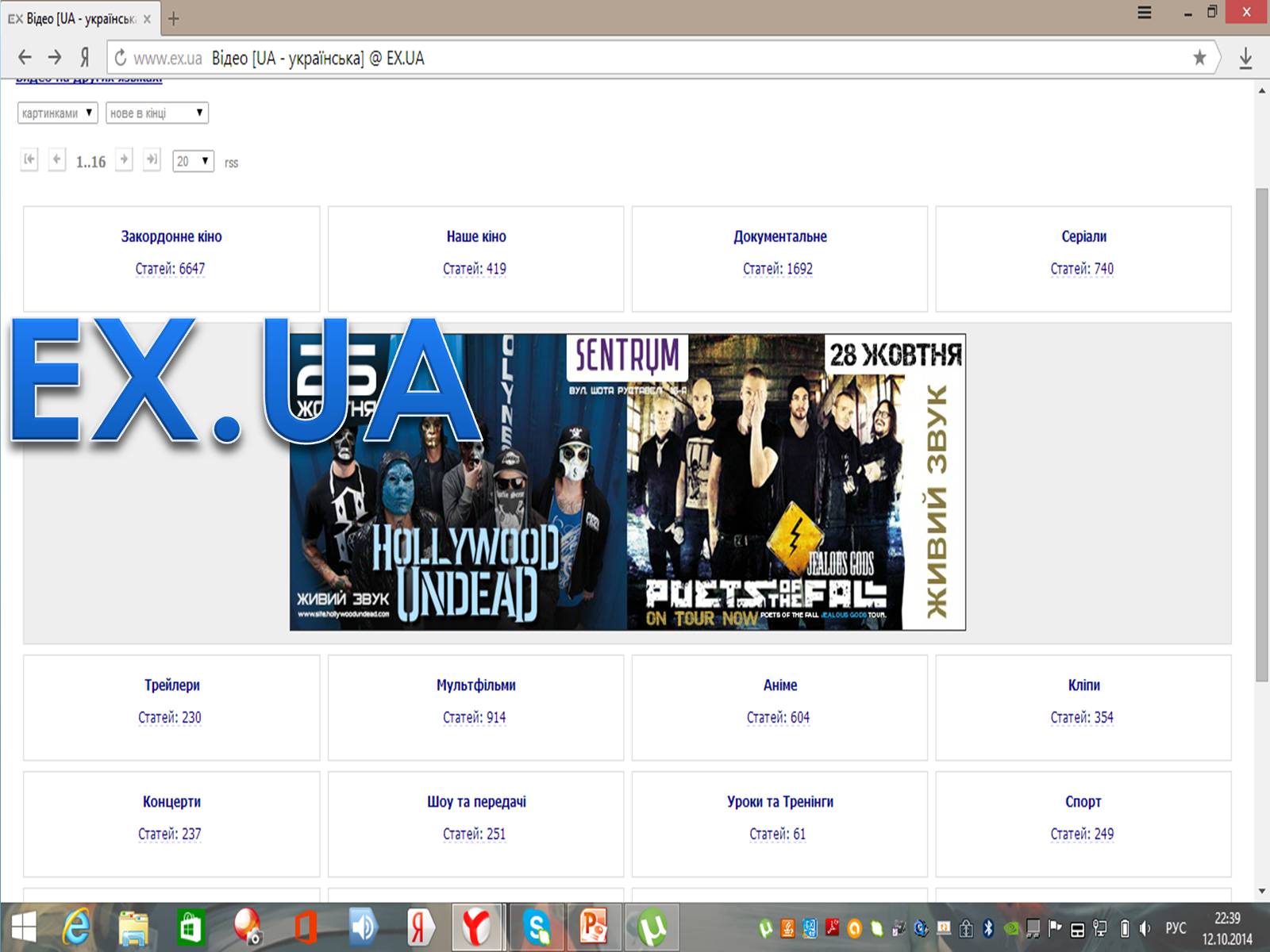Image resolution: width=1270 pixels, height=952 pixels.
Task: Click the Poets of the Fall concert banner
Action: pyautogui.click(x=796, y=482)
